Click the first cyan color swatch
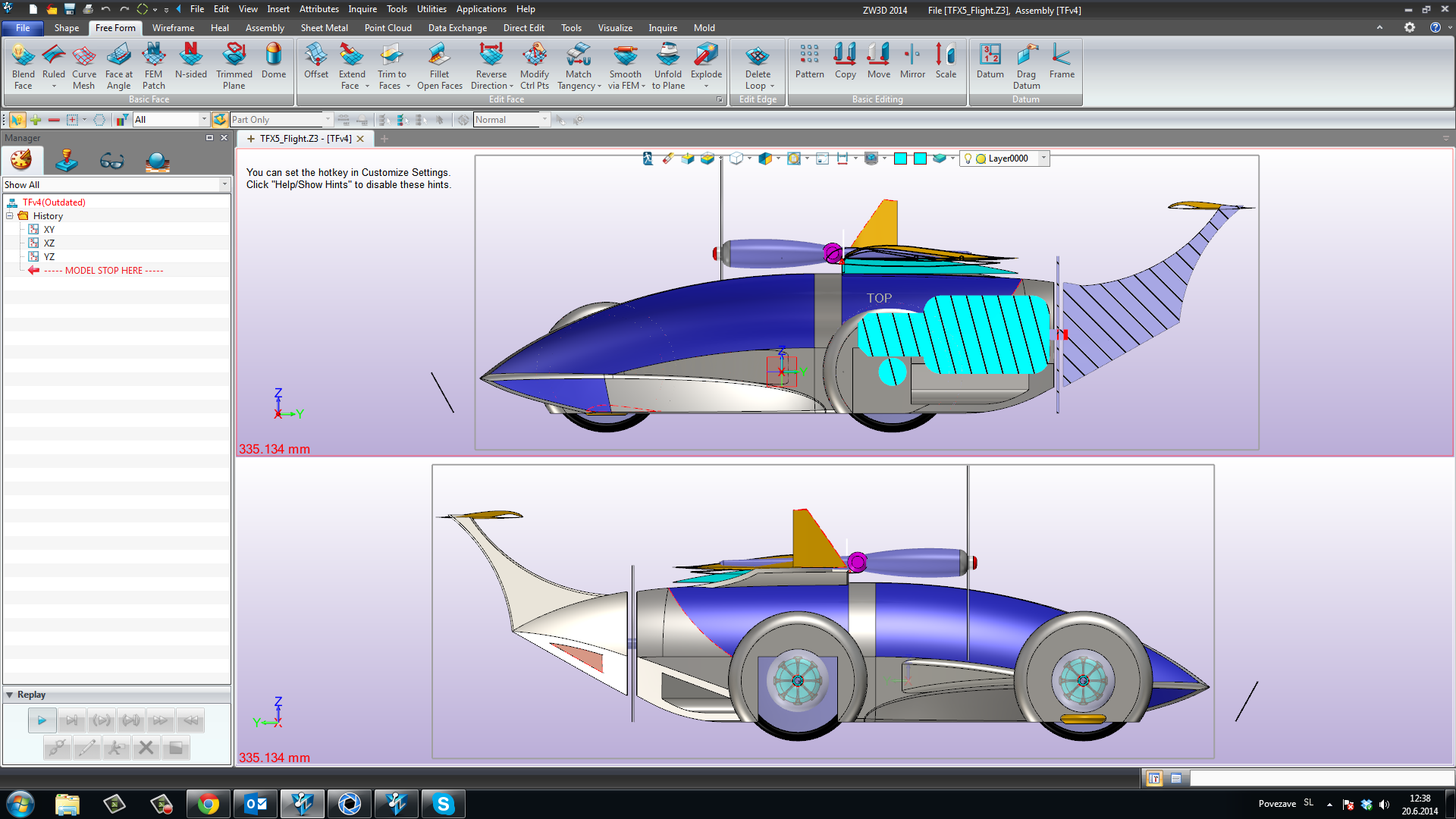Image resolution: width=1456 pixels, height=819 pixels. point(900,158)
